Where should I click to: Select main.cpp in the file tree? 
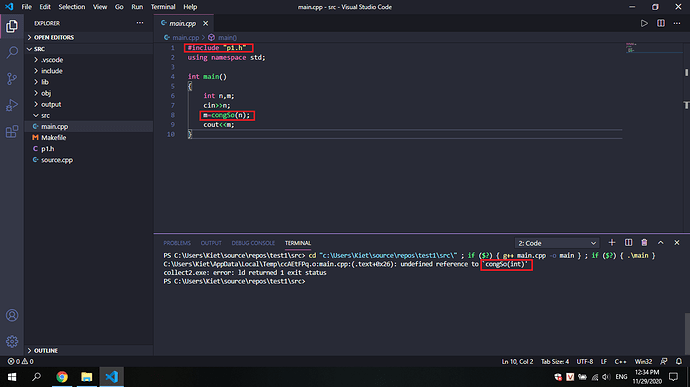pyautogui.click(x=89, y=126)
